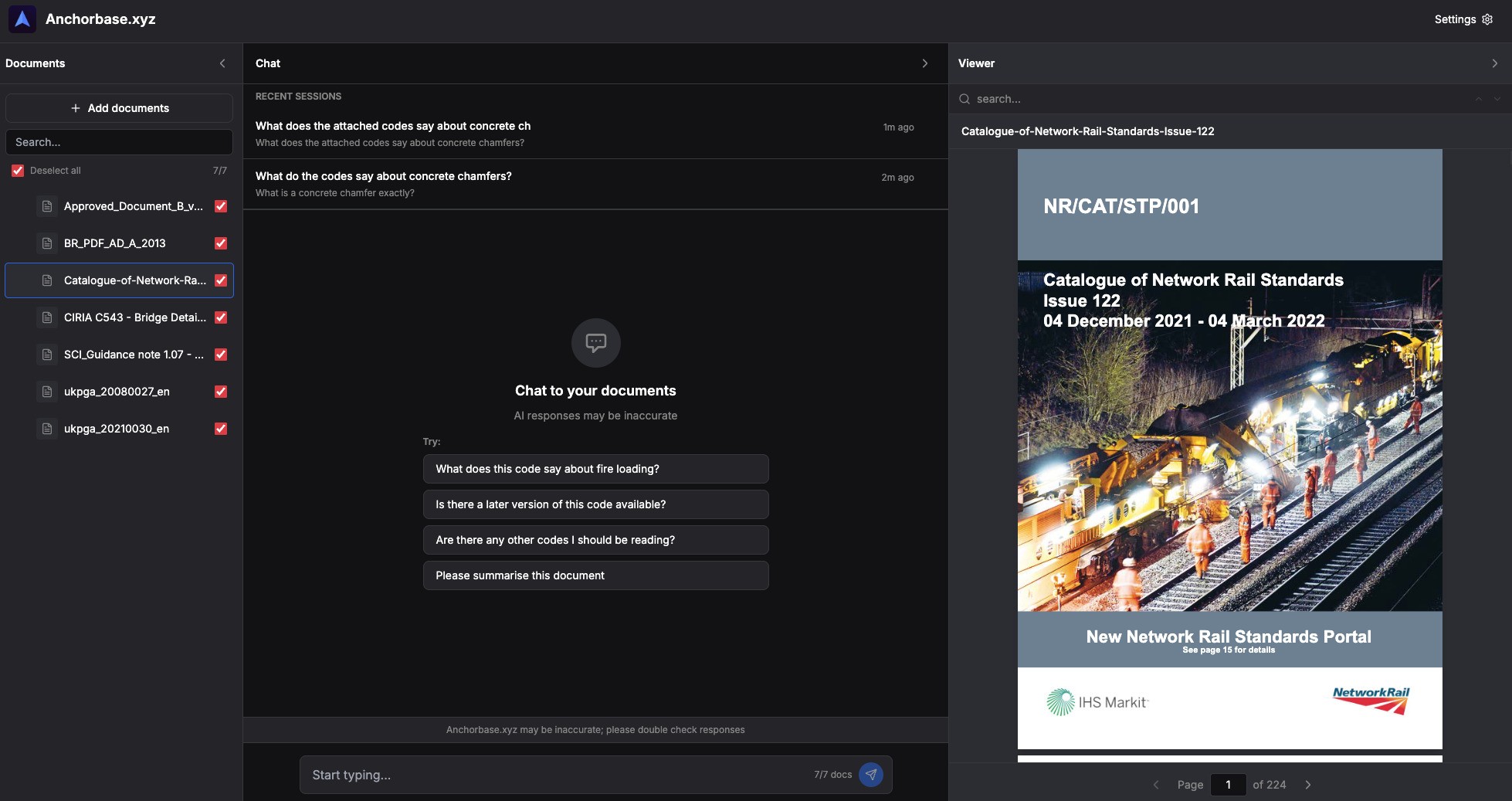This screenshot has height=801, width=1512.
Task: Go to the previous search match arrow
Action: pyautogui.click(x=1479, y=99)
